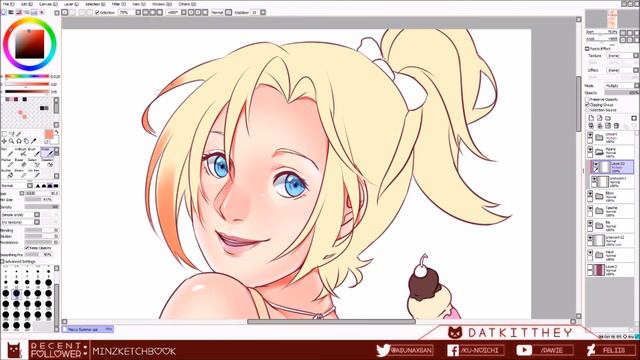Viewport: 640px width, 360px height.
Task: Open the Canvas menu
Action: (x=48, y=4)
